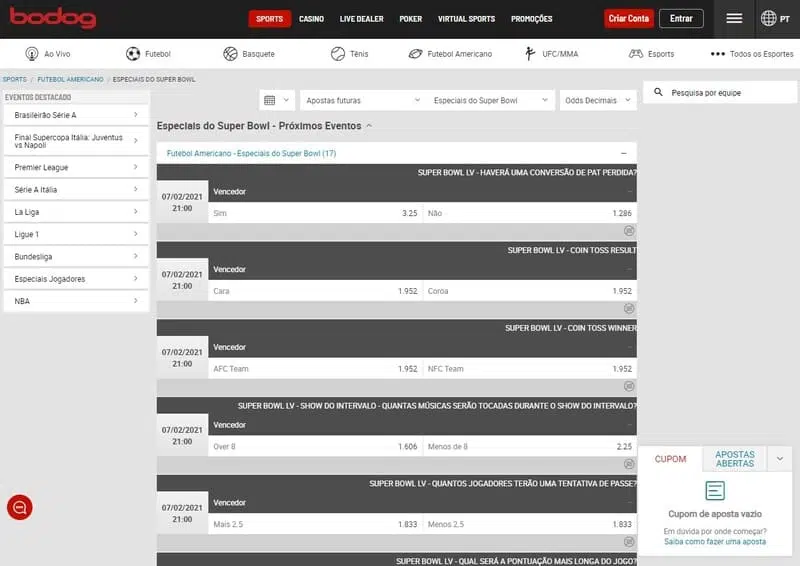800x566 pixels.
Task: Open the Odds Decimais dropdown
Action: click(598, 100)
